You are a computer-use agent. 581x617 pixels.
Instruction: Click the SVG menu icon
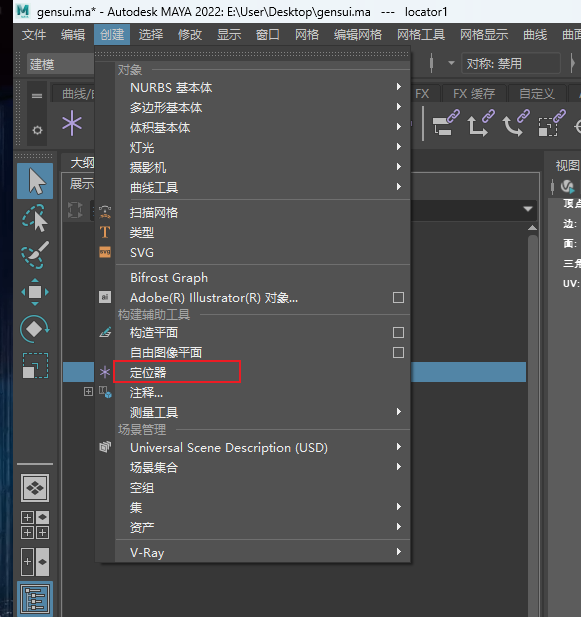(105, 252)
